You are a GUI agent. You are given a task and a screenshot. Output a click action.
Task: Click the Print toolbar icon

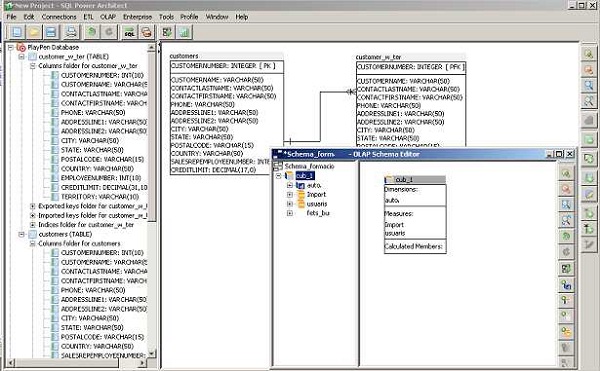(x=71, y=32)
